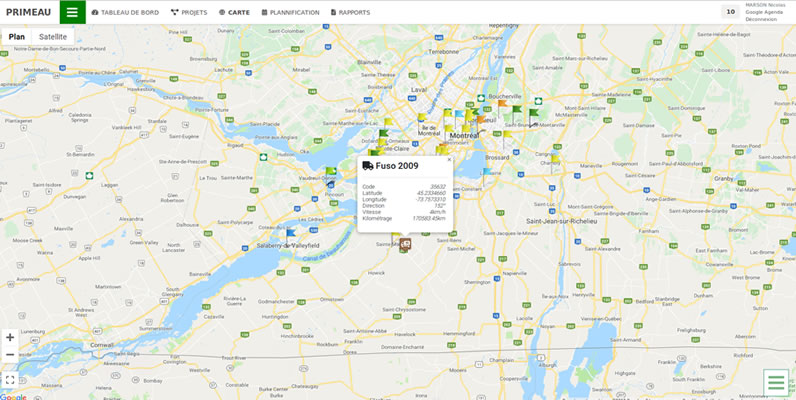Viewport: 796px width, 400px height.
Task: Zoom in with the plus button
Action: 10,338
